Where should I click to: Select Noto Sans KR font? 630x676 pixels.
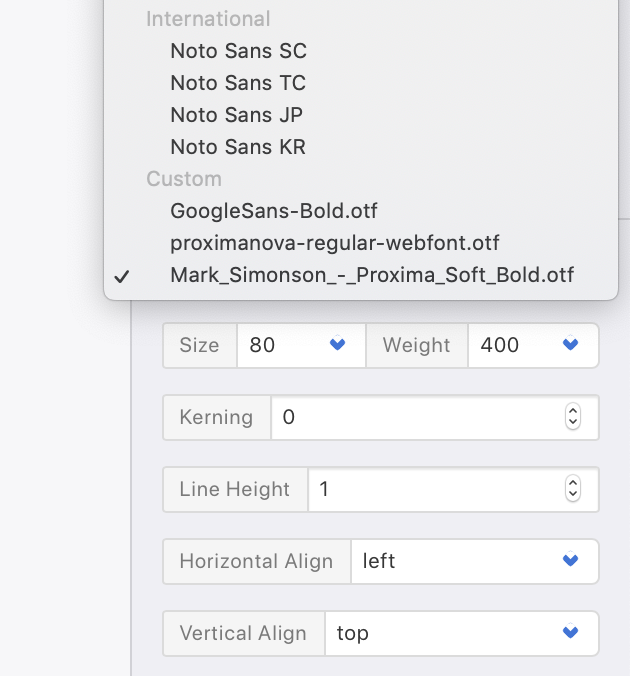pos(238,147)
